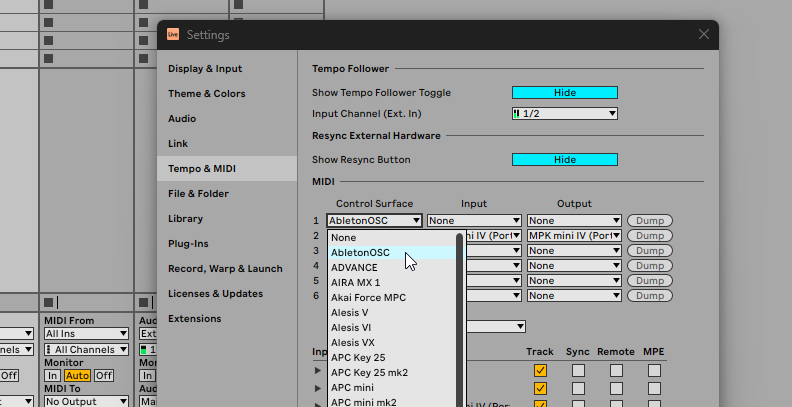Open the Output dropdown for row 6

pos(574,296)
